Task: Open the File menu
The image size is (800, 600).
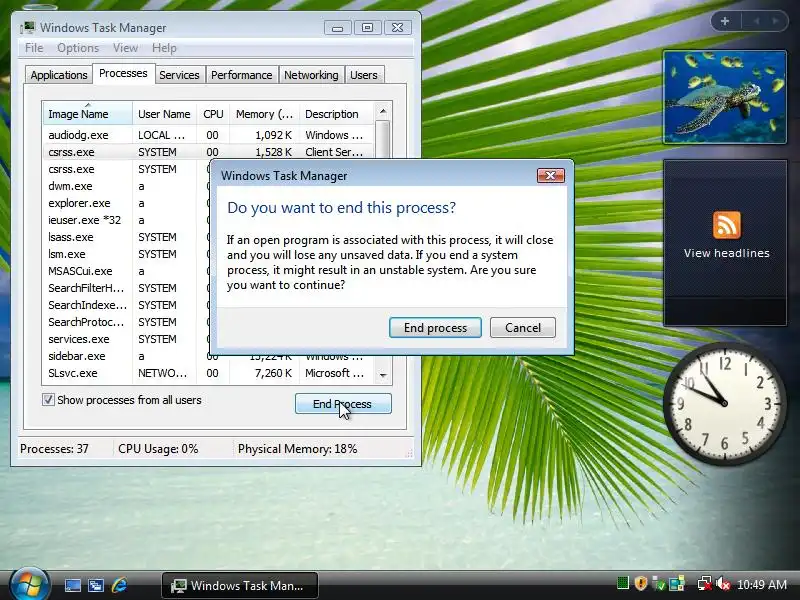Action: (34, 48)
